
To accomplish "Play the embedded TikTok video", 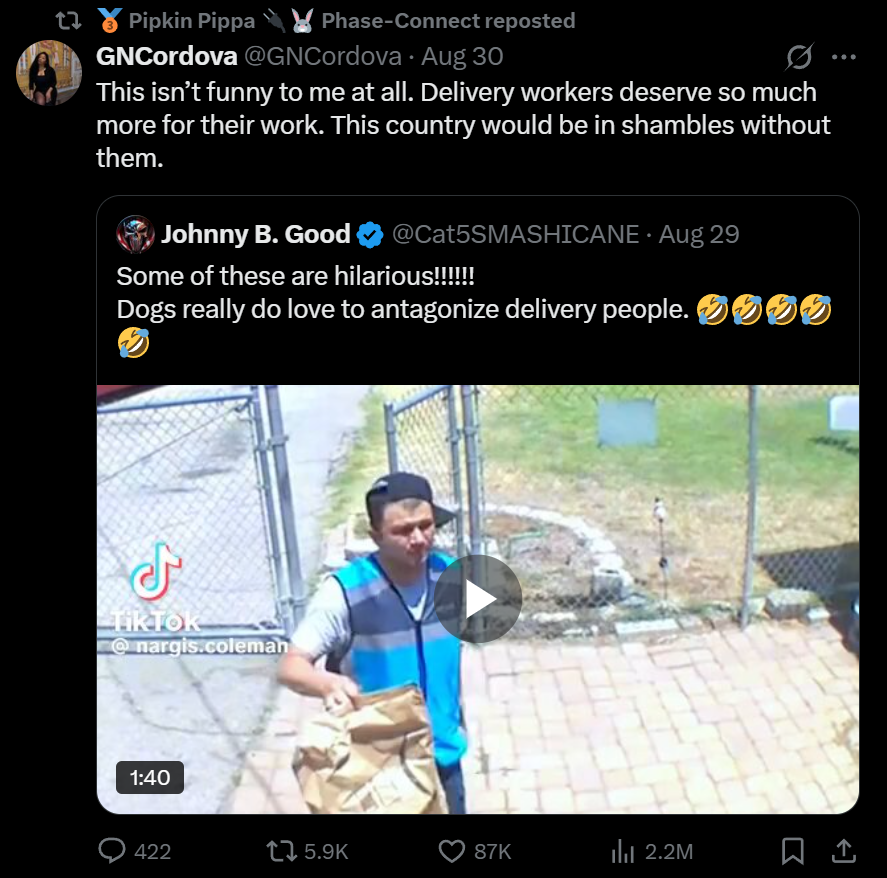I will pos(478,599).
